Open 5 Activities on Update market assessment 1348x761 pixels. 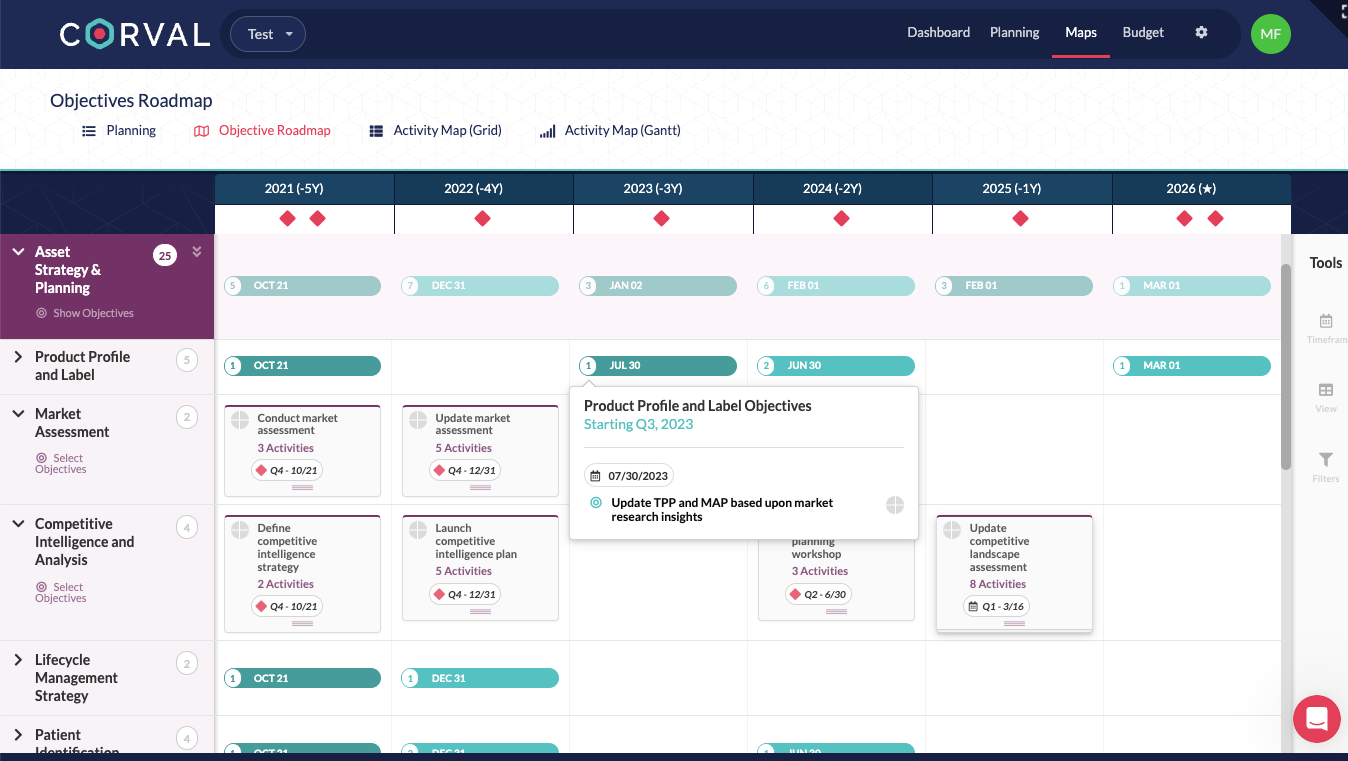[463, 448]
